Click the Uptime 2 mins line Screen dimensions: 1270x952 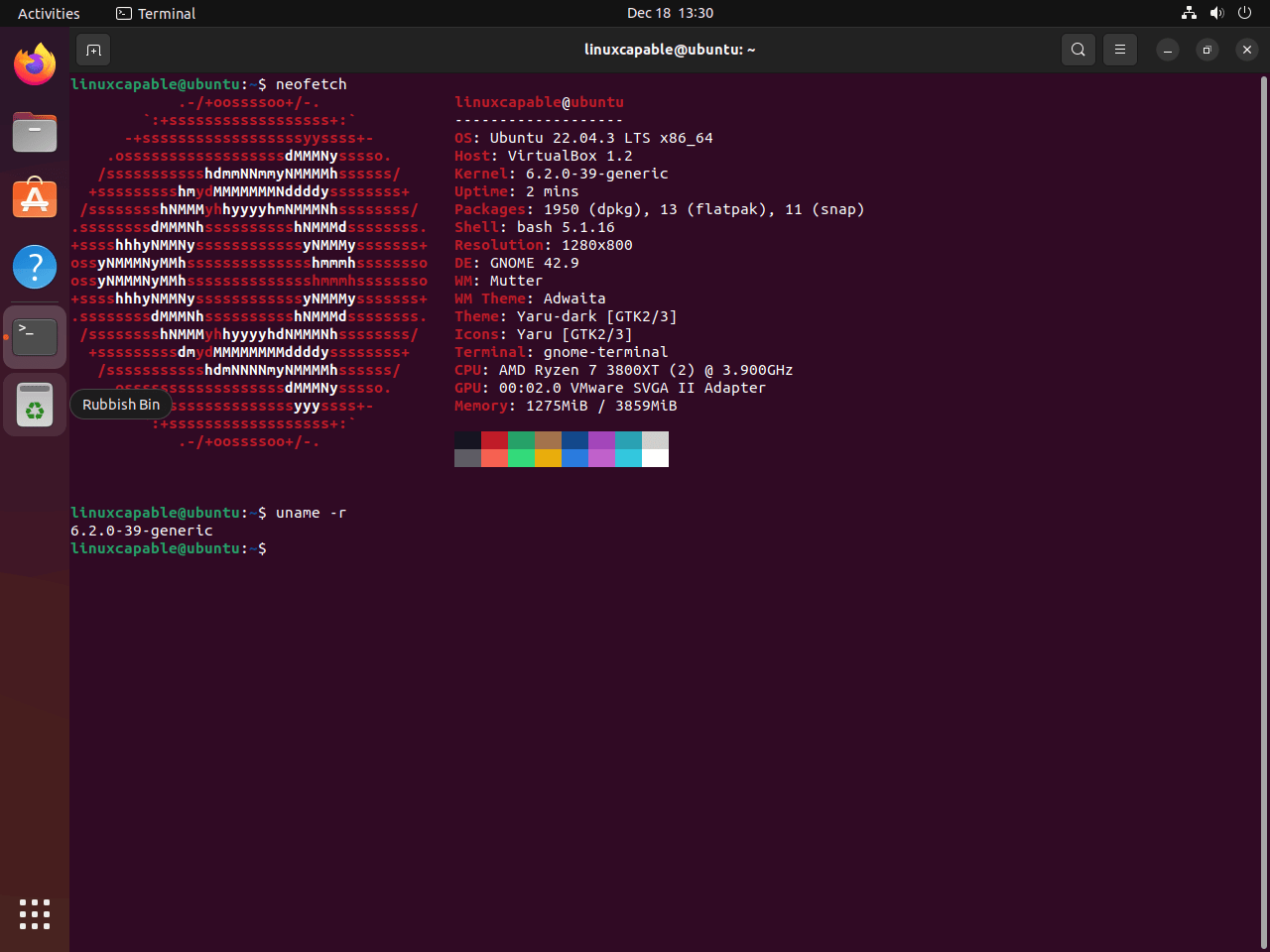[516, 191]
